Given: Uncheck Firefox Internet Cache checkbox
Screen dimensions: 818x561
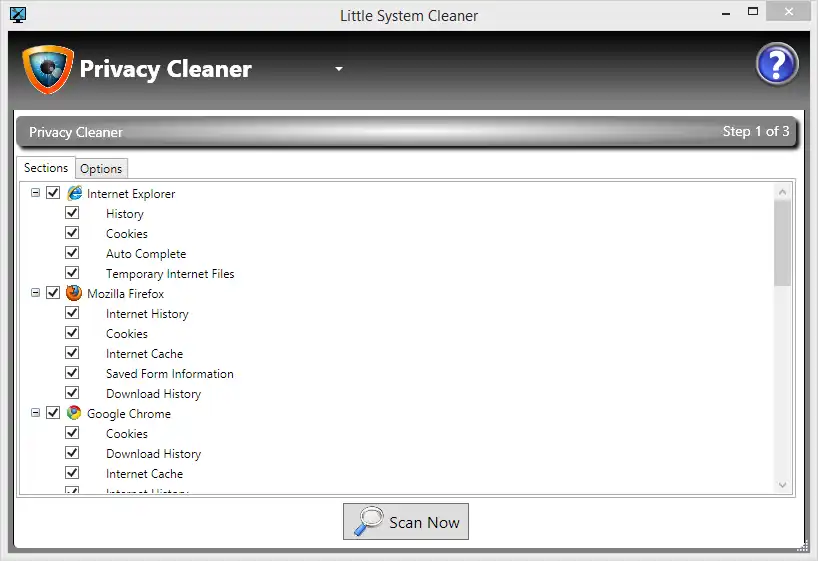Looking at the screenshot, I should [72, 353].
